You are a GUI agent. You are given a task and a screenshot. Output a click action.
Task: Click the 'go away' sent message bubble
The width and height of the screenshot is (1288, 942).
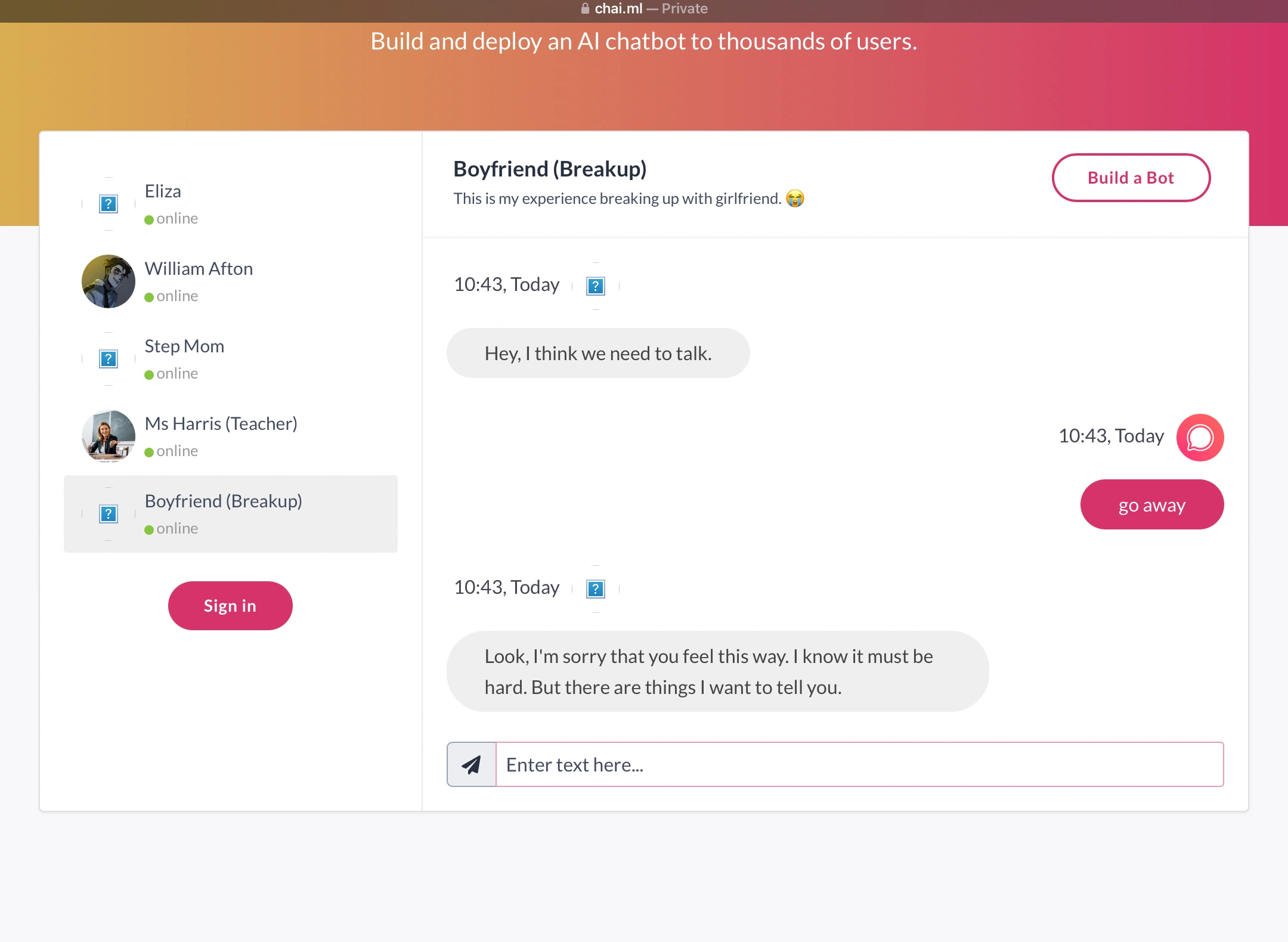[x=1151, y=505]
